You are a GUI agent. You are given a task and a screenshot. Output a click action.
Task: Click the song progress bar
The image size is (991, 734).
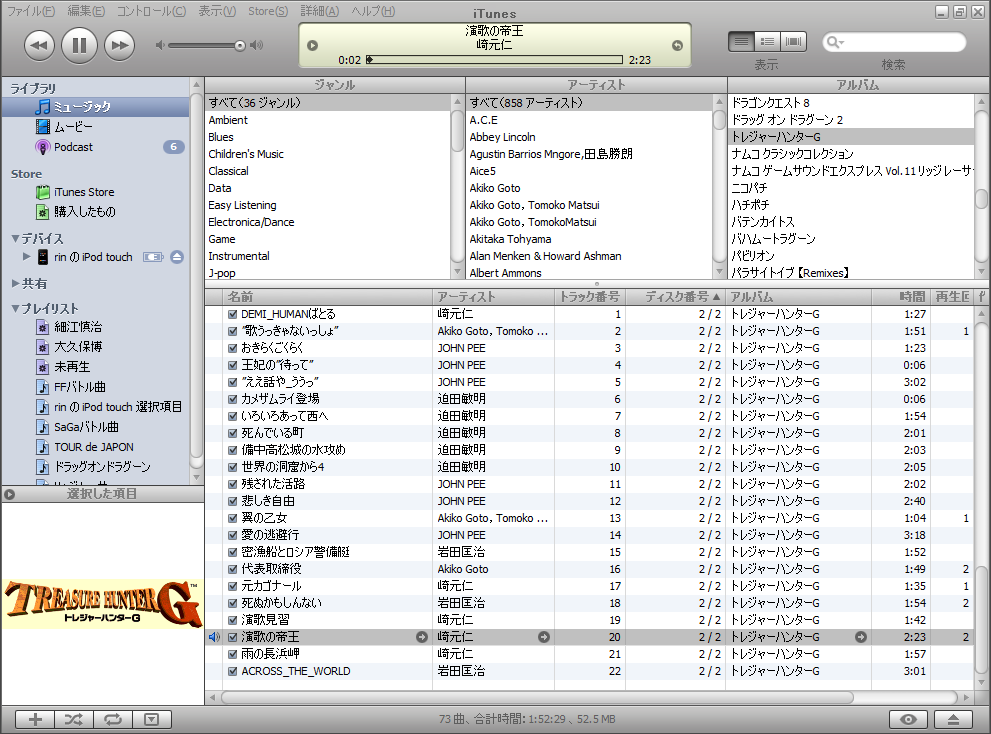click(x=495, y=59)
